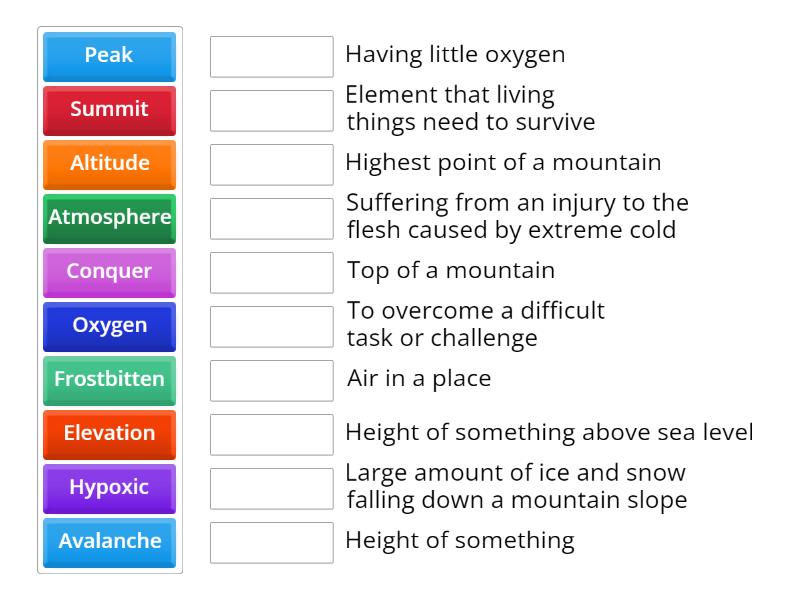This screenshot has height=600, width=800.
Task: Select the purple Hypoxic tile
Action: click(x=109, y=489)
